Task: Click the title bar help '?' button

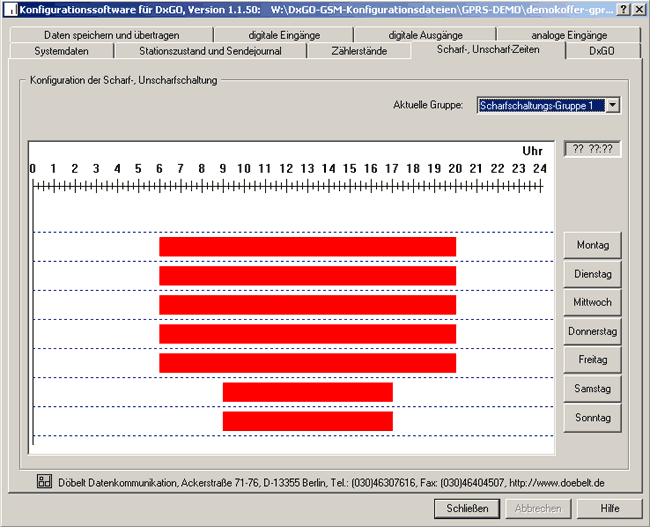Action: (x=623, y=9)
